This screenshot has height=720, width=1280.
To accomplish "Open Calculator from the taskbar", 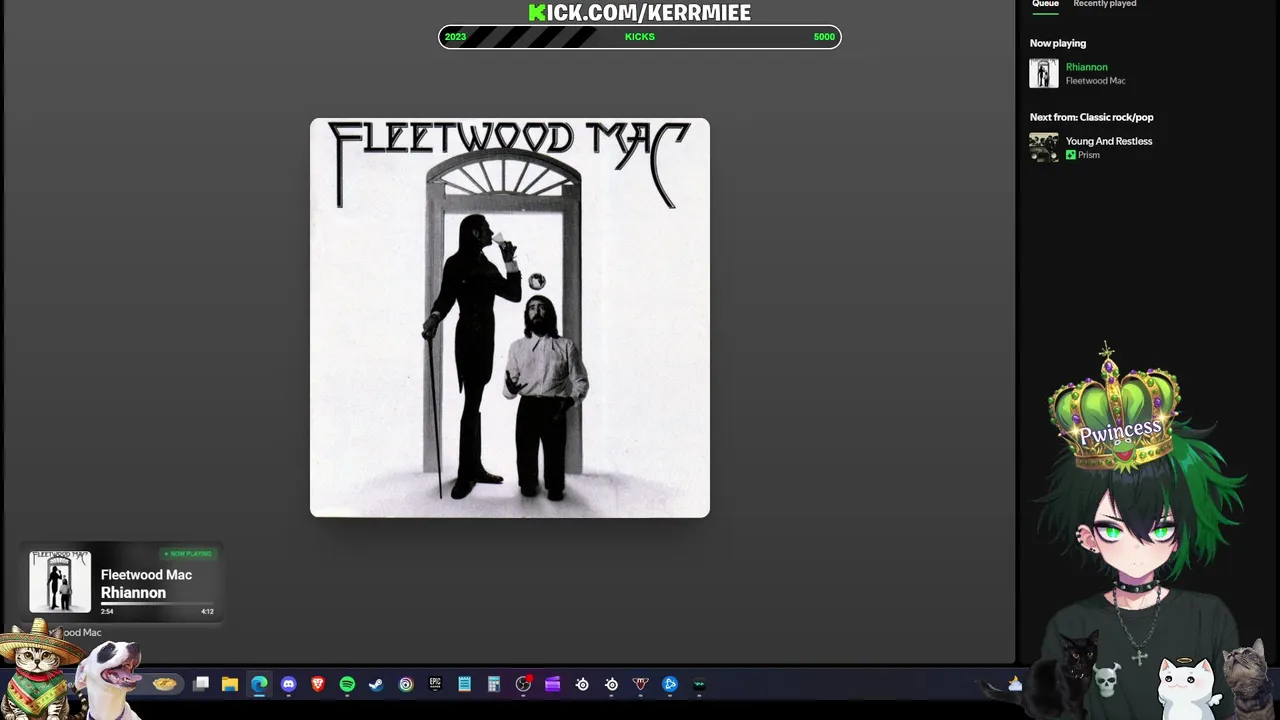I will point(494,684).
